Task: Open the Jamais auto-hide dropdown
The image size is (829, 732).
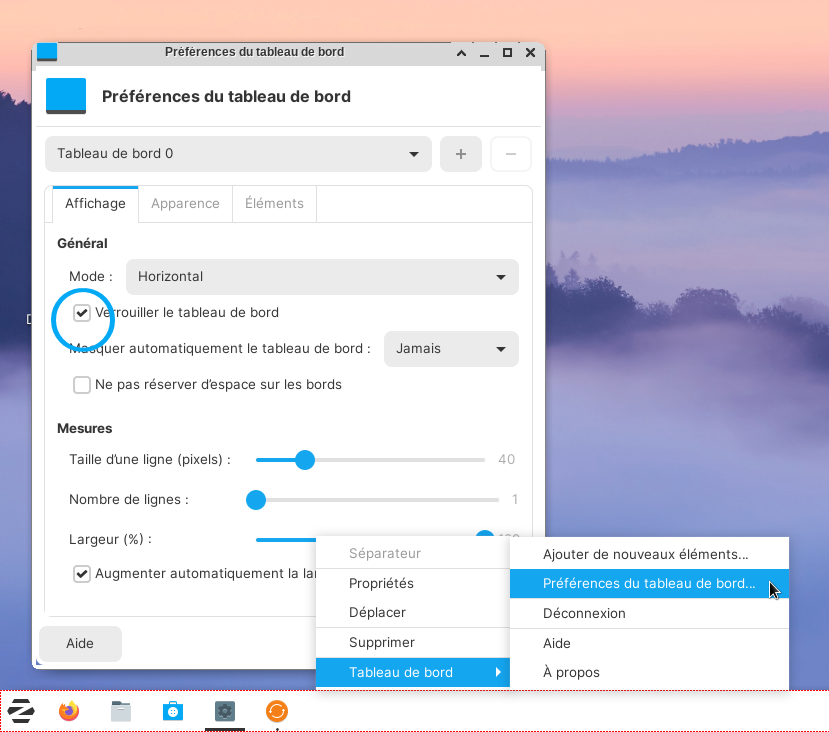Action: tap(451, 349)
